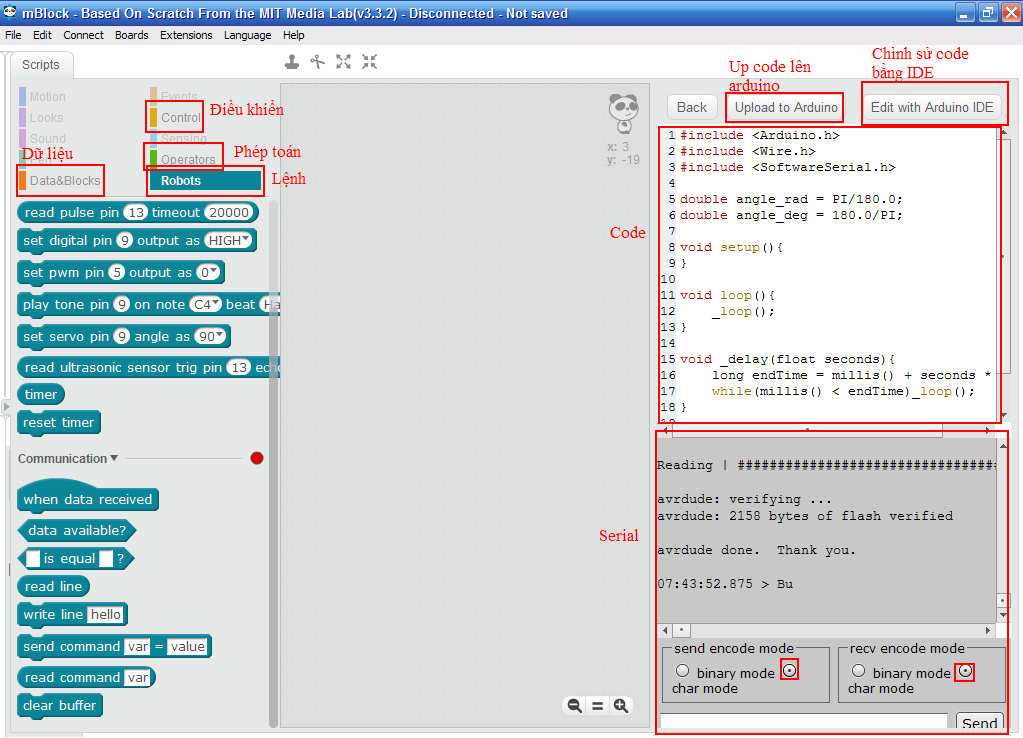The image size is (1023, 738).
Task: Click the Grow sprite expand icon
Action: click(x=343, y=62)
